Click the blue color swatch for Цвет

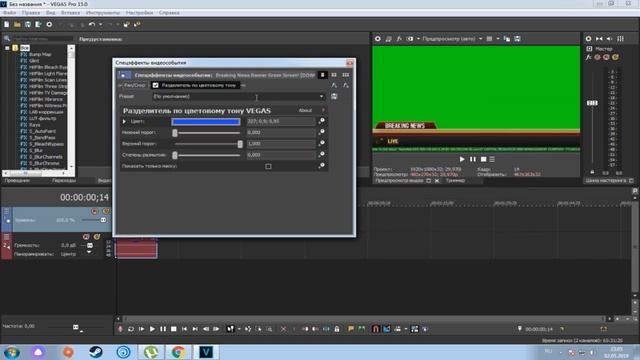click(x=206, y=121)
